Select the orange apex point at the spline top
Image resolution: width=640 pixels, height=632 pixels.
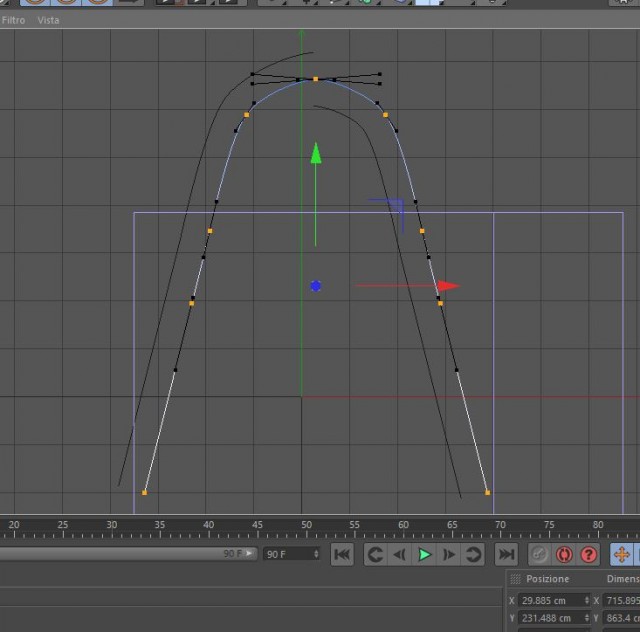tap(316, 79)
